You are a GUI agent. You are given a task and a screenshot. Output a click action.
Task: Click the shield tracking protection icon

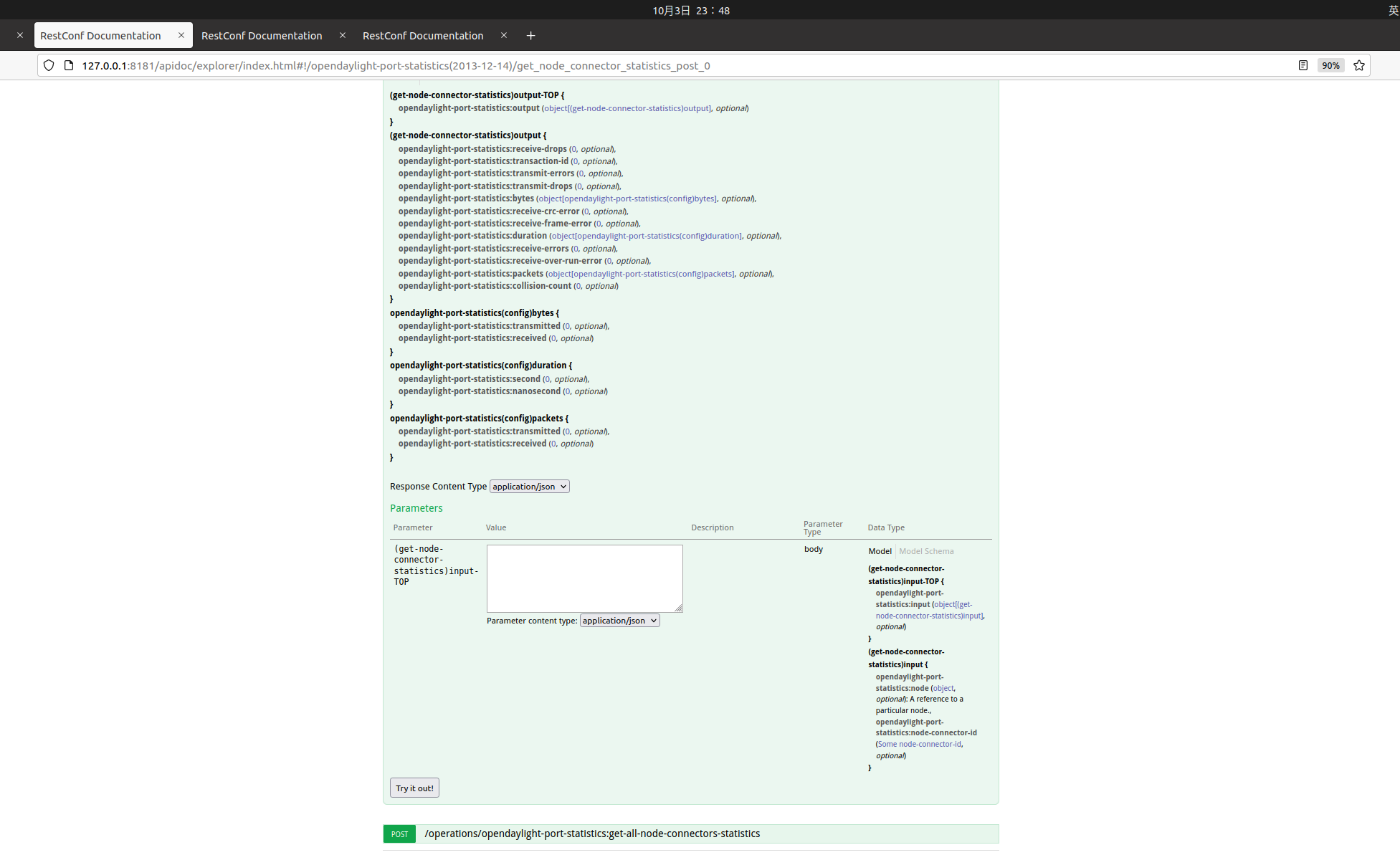coord(49,65)
